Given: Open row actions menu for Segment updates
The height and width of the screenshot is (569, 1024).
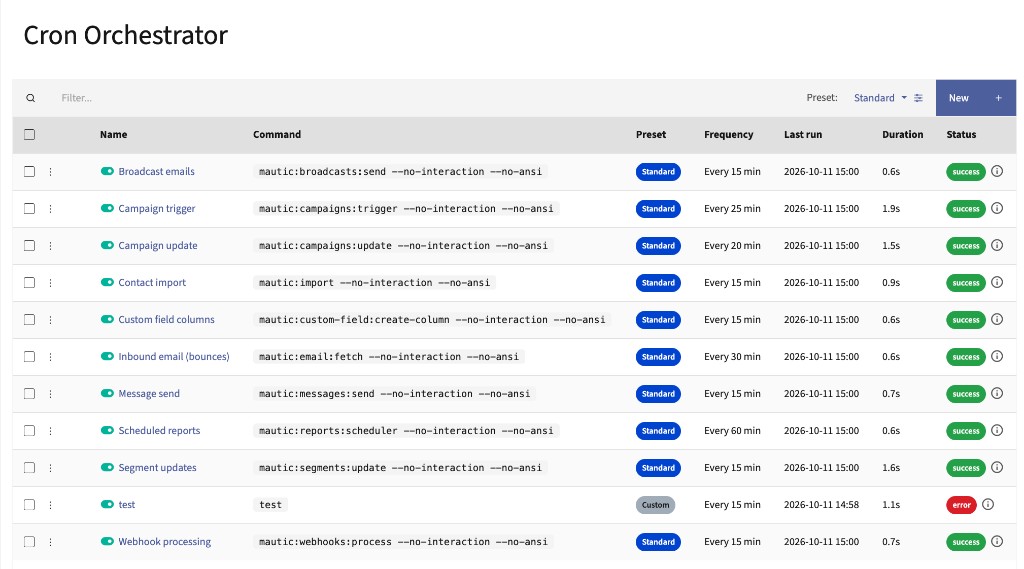Looking at the screenshot, I should [x=50, y=468].
